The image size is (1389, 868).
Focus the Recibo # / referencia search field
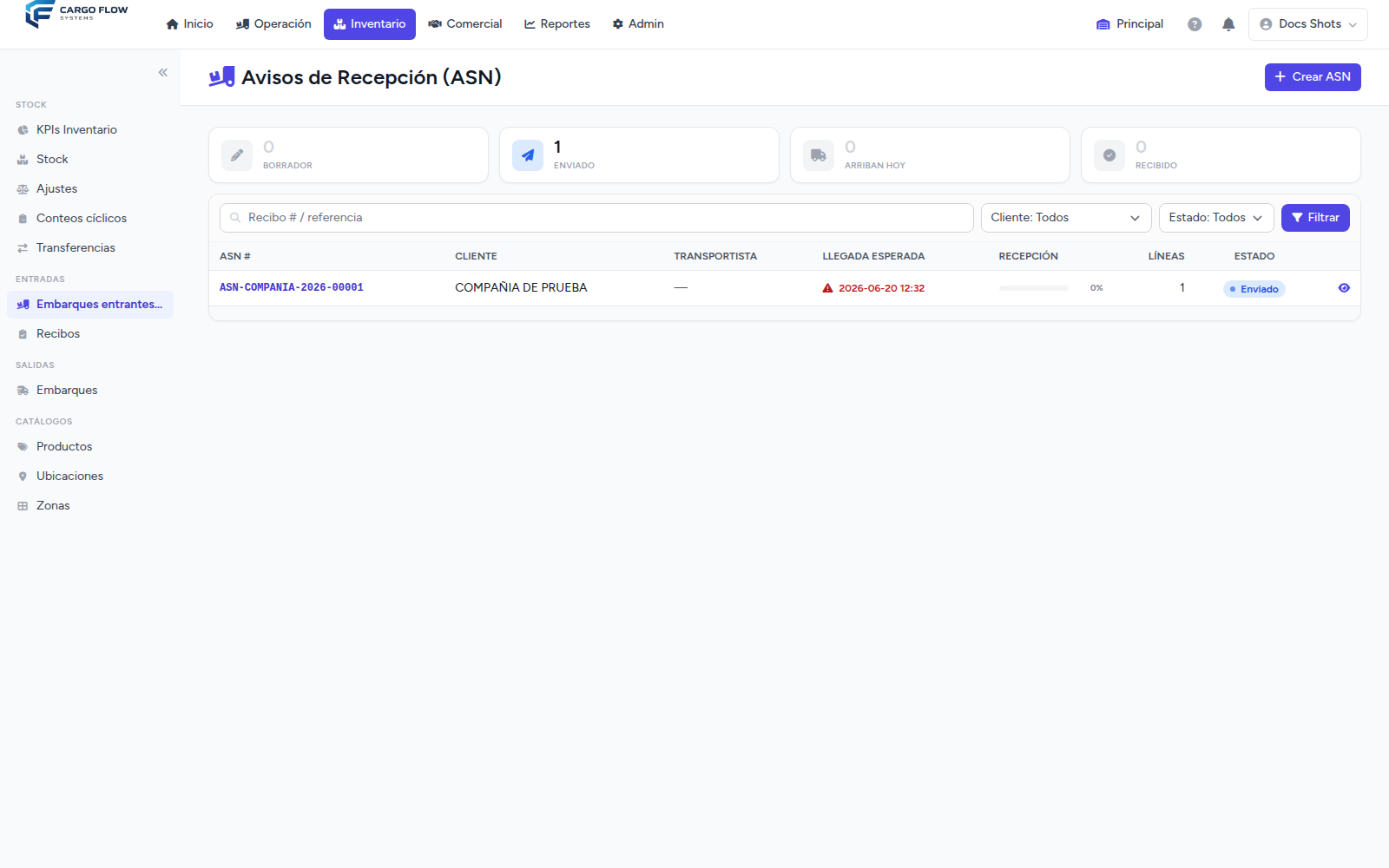tap(596, 218)
